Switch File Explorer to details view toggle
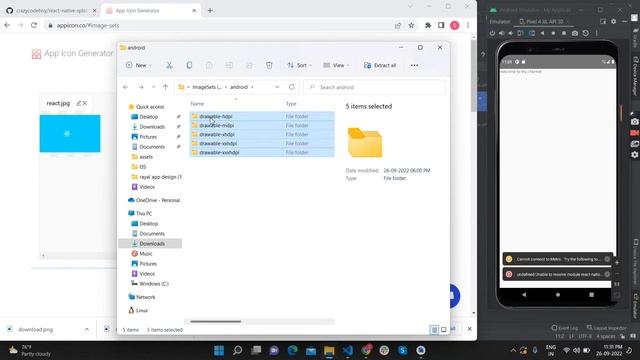Viewport: 640px width, 360px height. 434,329
